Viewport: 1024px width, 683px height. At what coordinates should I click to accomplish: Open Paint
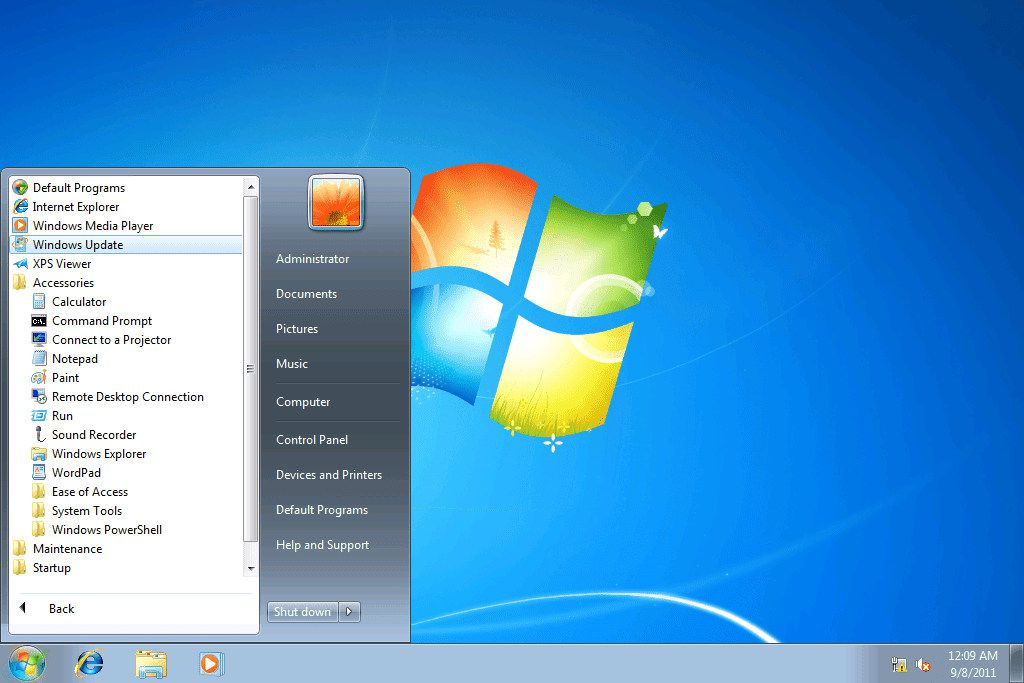[66, 377]
